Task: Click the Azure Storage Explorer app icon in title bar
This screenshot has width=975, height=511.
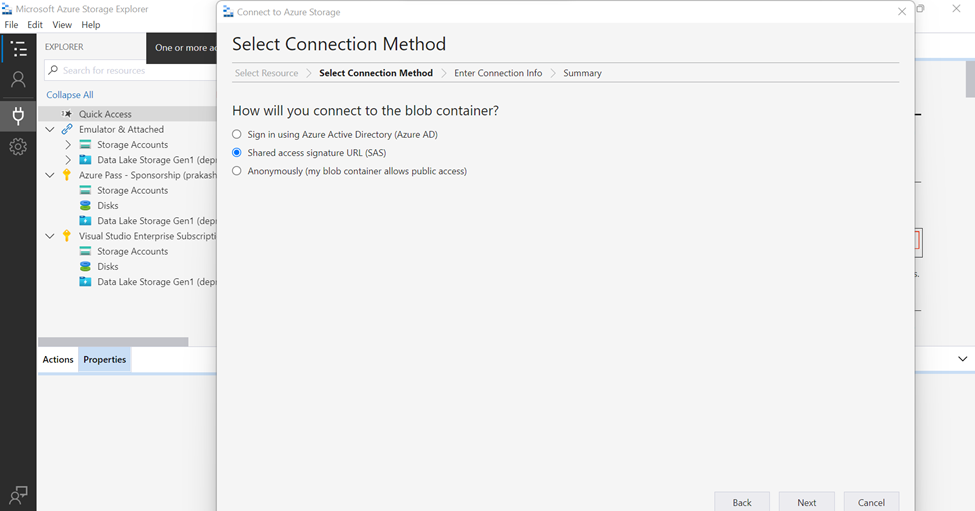Action: pos(7,9)
